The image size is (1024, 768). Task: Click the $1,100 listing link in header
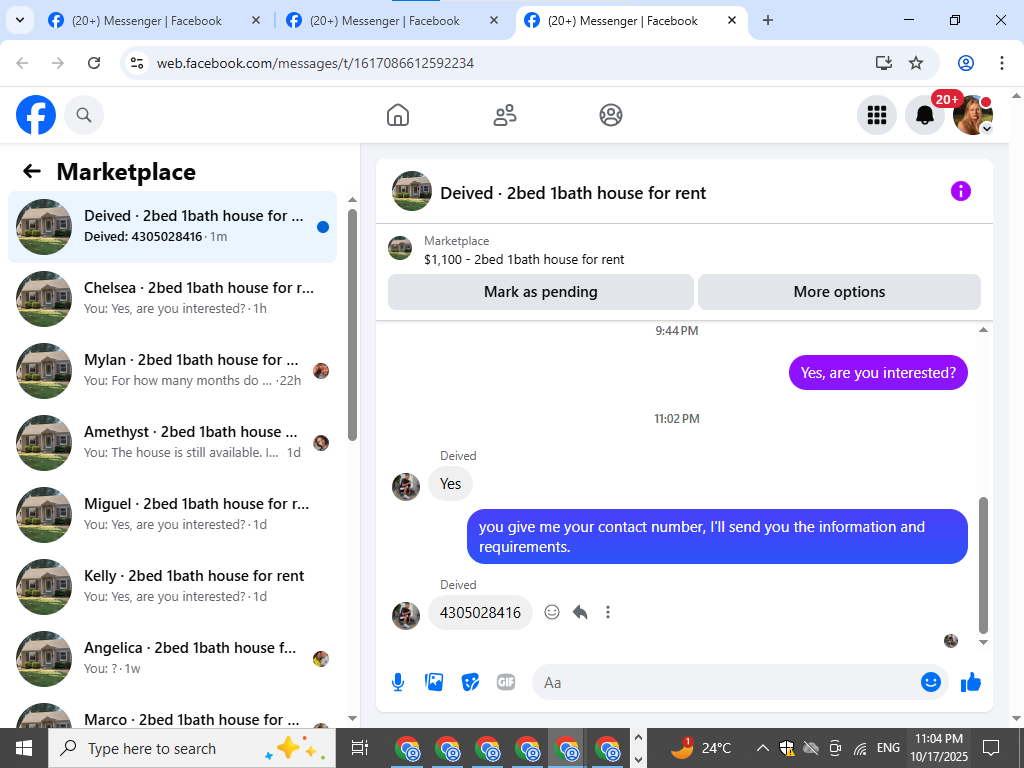pos(524,259)
